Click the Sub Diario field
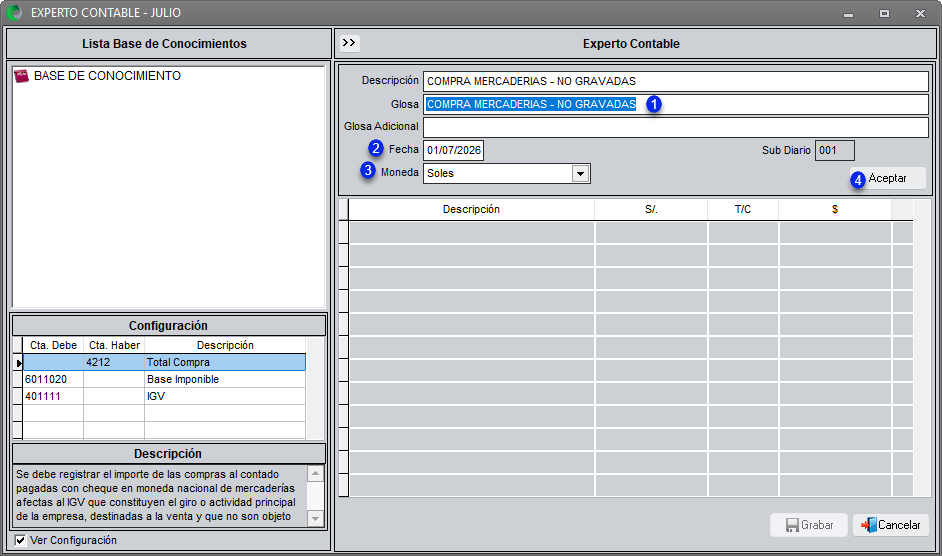This screenshot has height=556, width=942. pos(834,150)
